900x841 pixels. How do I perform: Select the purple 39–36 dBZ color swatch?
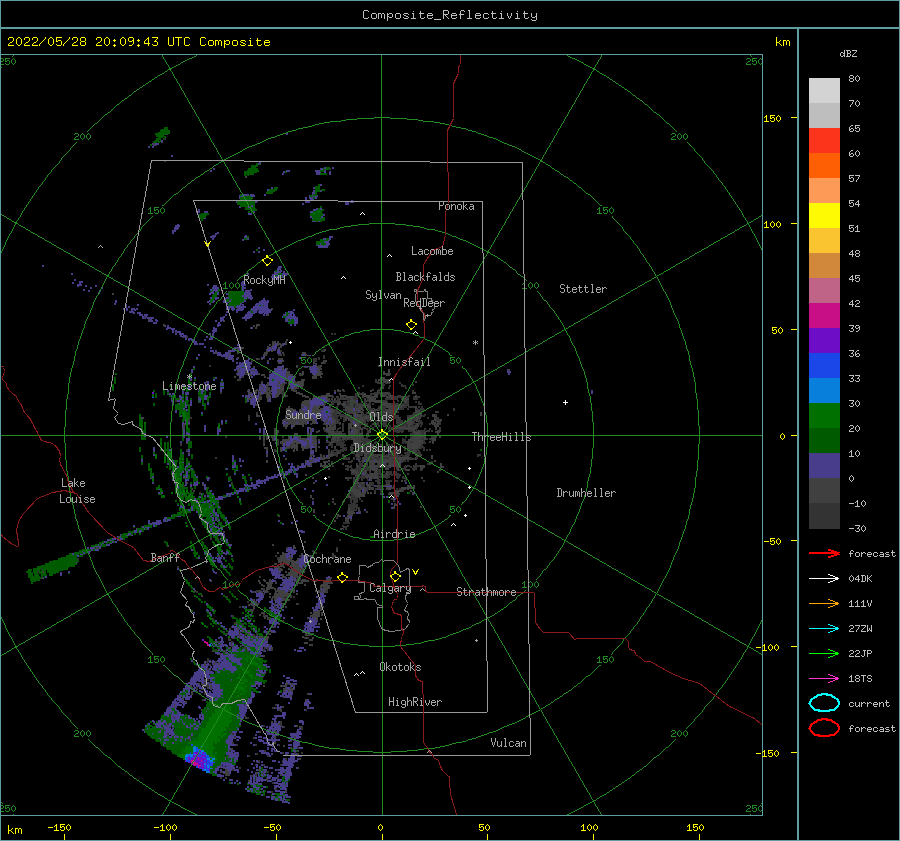click(x=824, y=340)
